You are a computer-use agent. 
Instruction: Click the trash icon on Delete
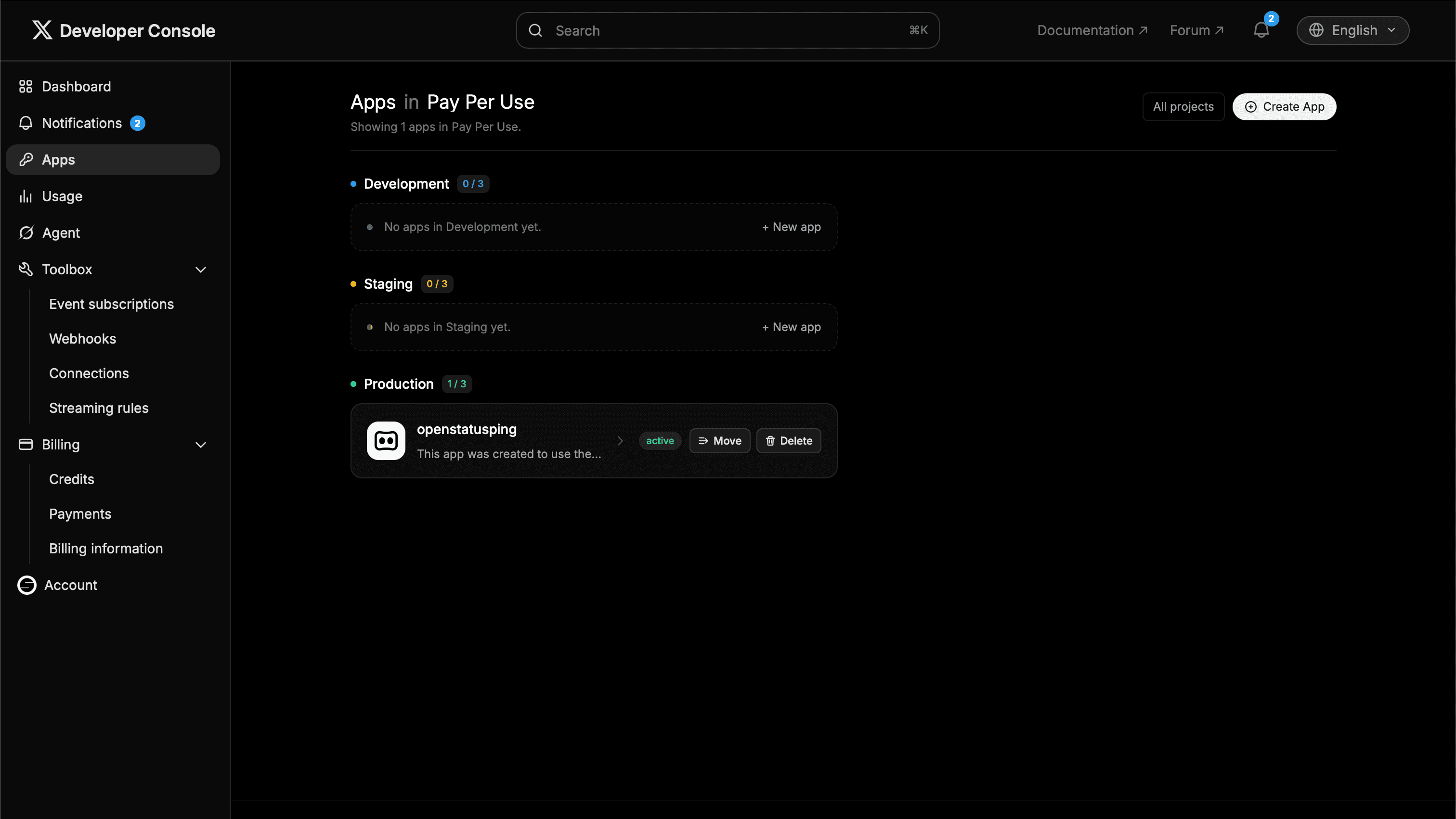pyautogui.click(x=770, y=441)
